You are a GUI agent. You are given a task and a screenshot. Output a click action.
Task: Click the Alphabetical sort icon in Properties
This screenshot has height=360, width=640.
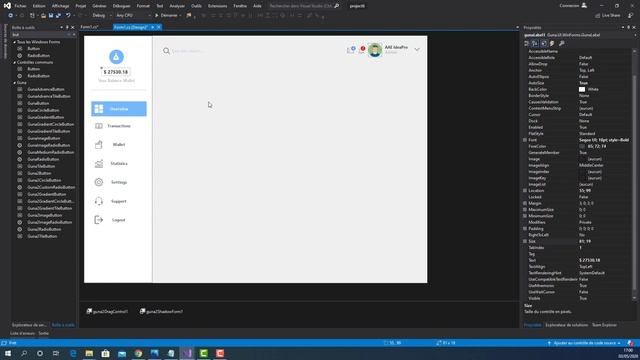[535, 43]
